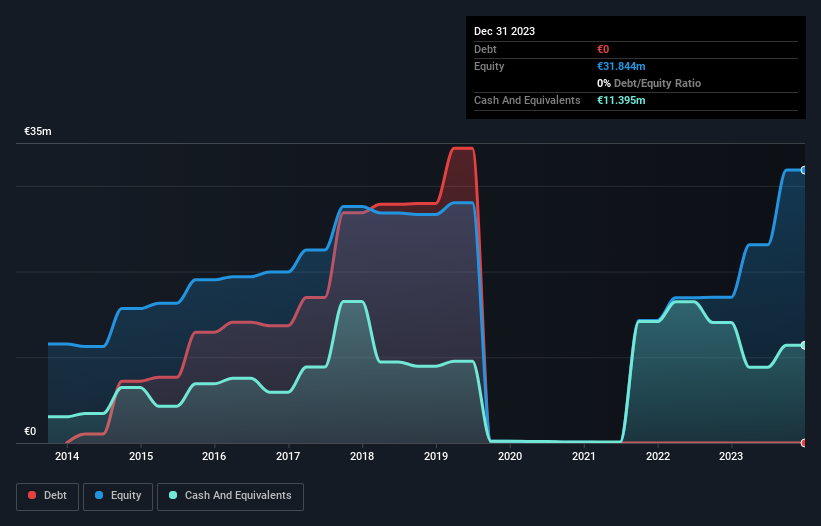Click the red €0 debt value
Viewport: 821px width, 526px height.
pos(603,49)
